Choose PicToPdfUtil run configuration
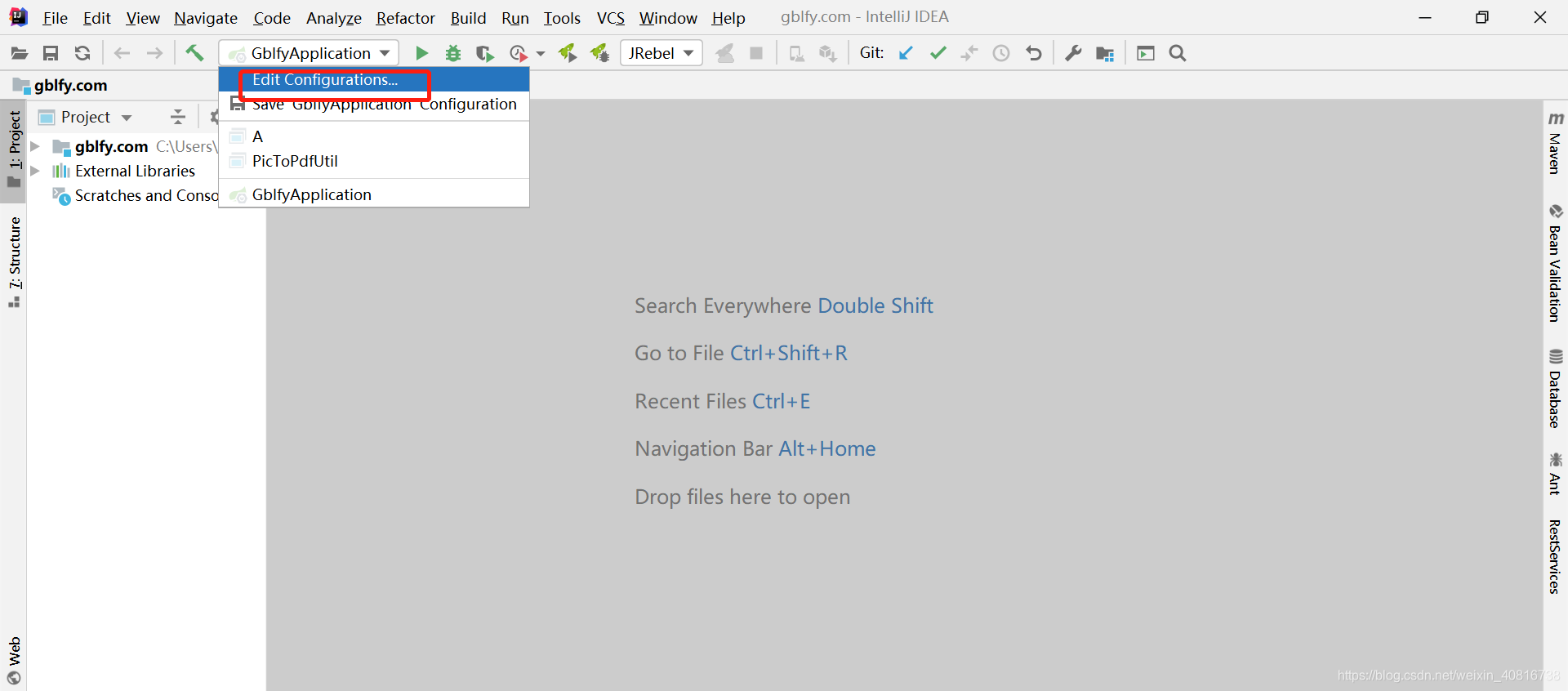This screenshot has width=1568, height=691. coord(374,161)
